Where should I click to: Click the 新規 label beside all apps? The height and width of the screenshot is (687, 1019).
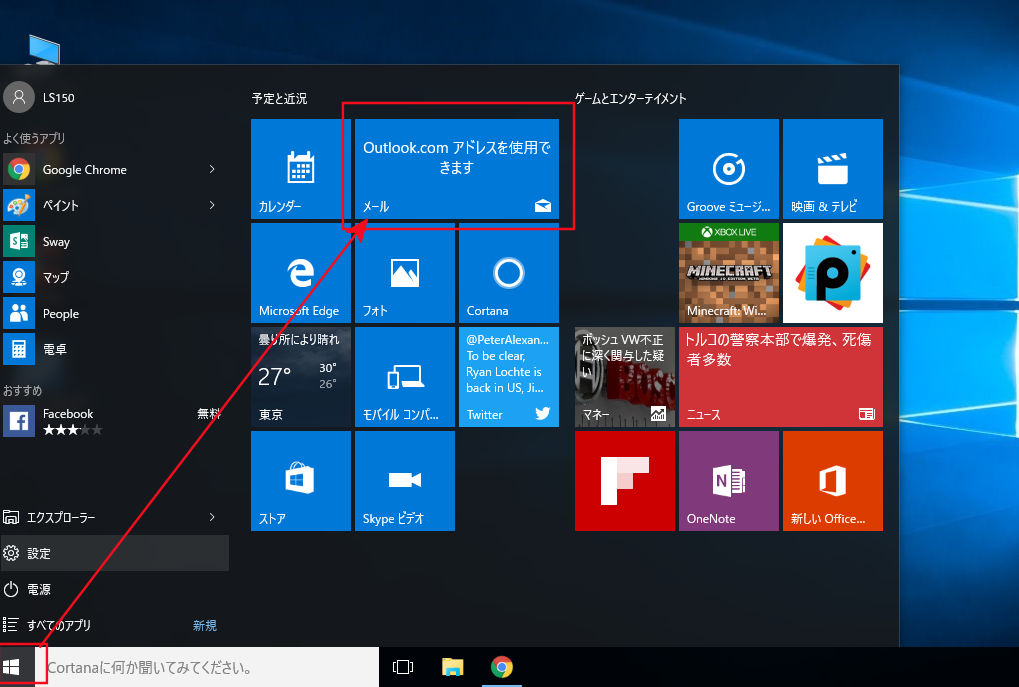[205, 625]
